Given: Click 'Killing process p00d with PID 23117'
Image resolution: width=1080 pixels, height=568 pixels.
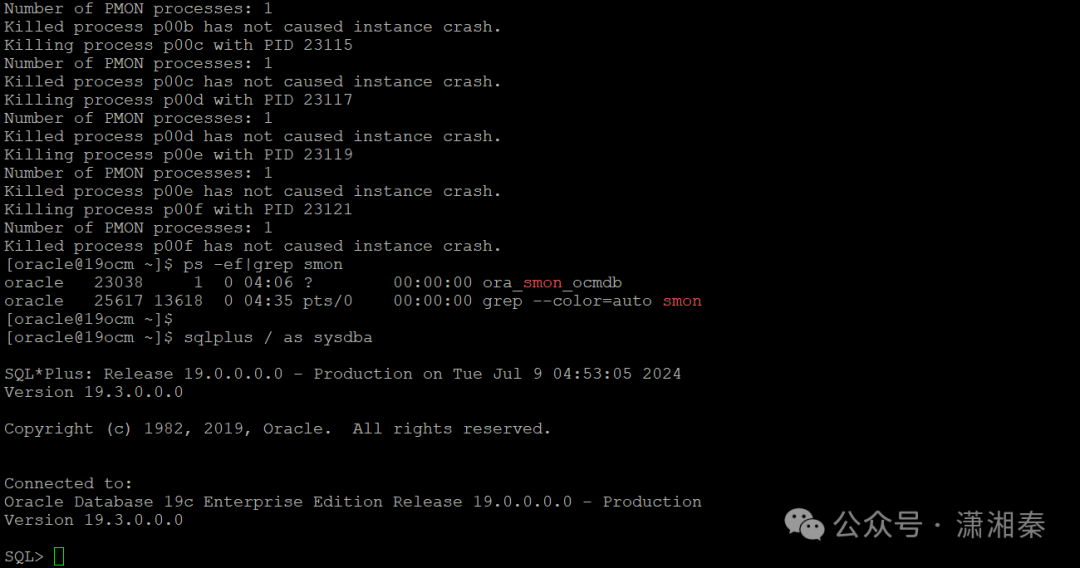Looking at the screenshot, I should [178, 100].
